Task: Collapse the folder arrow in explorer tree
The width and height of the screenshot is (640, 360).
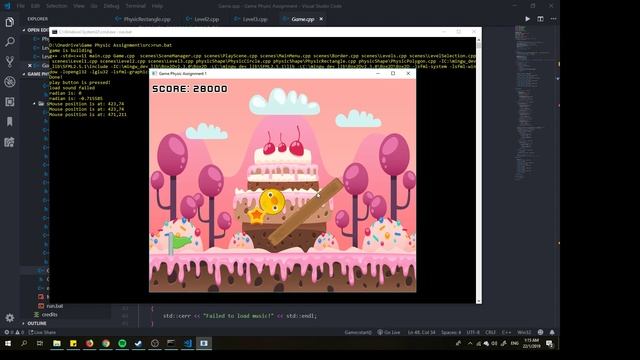Action: tap(35, 104)
